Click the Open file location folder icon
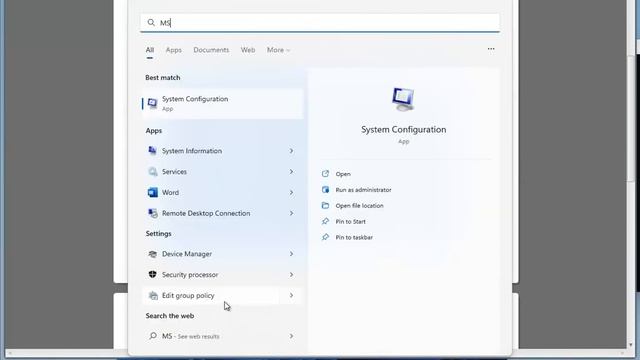 (x=325, y=206)
